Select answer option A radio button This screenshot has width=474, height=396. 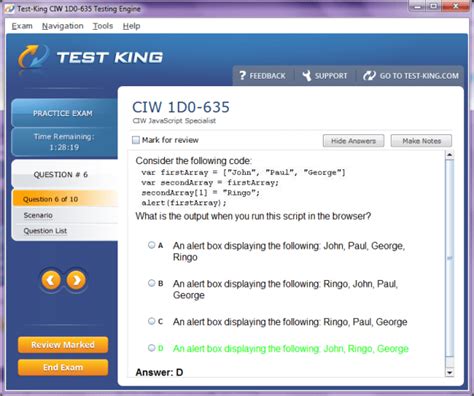pyautogui.click(x=151, y=245)
